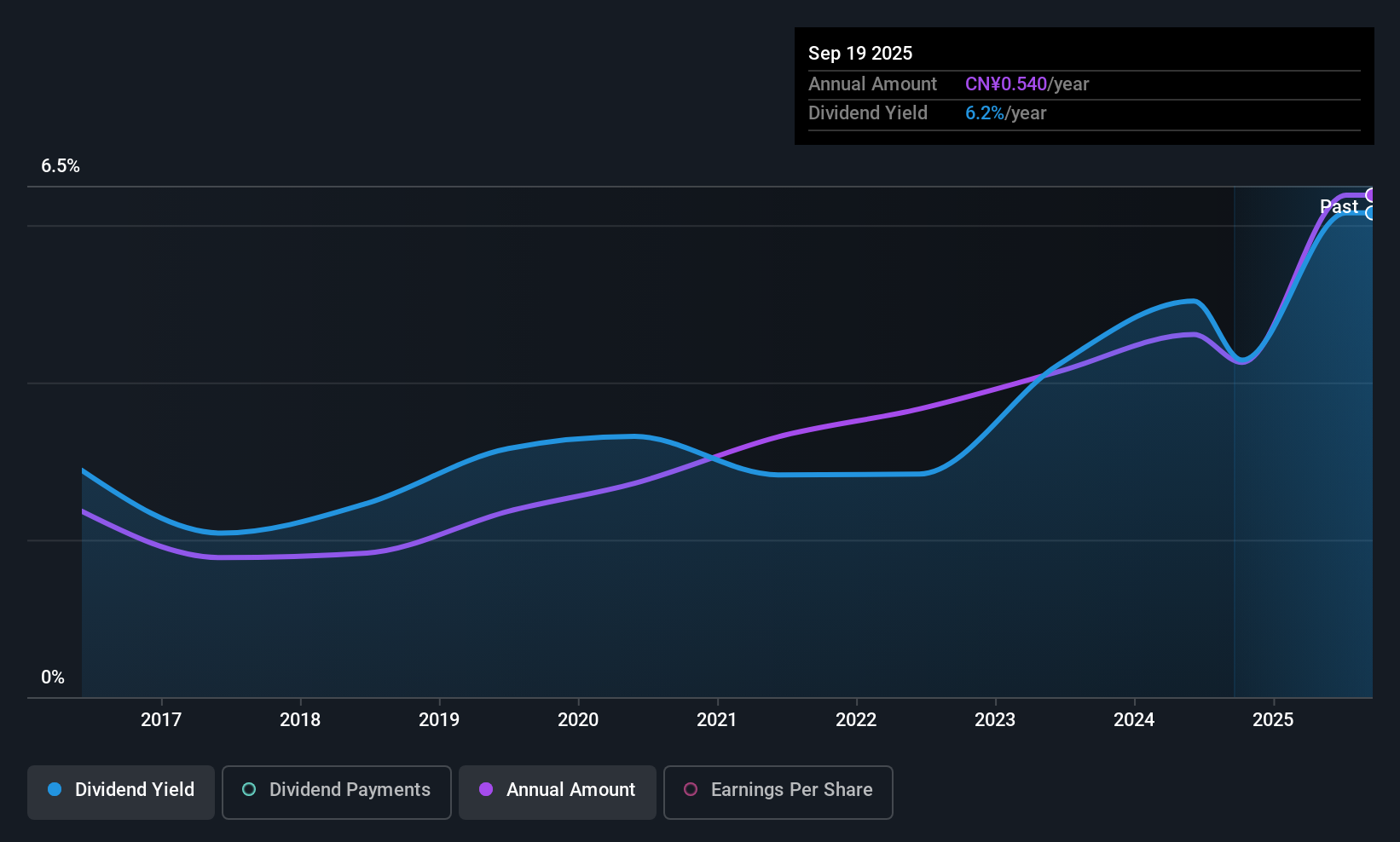Click the Sep 19 2025 tooltip header
Image resolution: width=1400 pixels, height=842 pixels.
860,53
